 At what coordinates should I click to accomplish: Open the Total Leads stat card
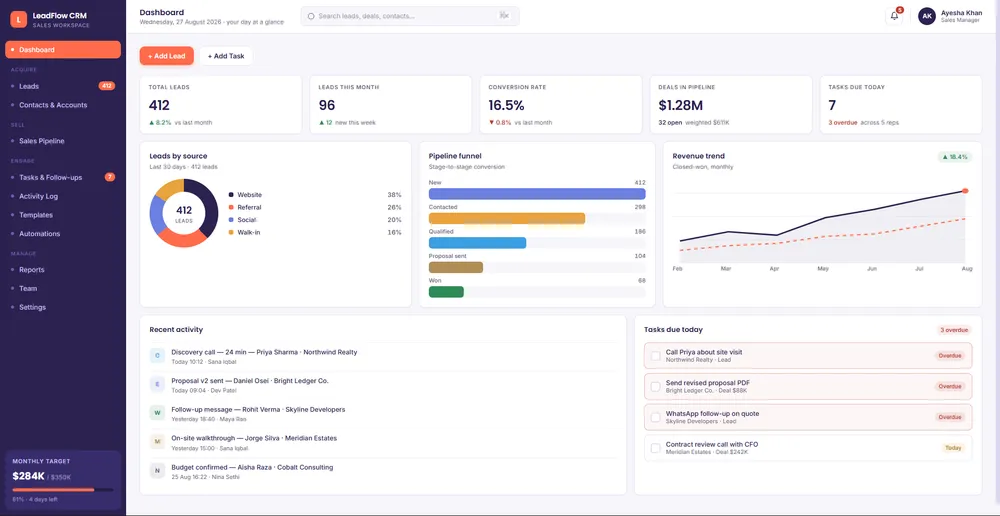(x=221, y=105)
